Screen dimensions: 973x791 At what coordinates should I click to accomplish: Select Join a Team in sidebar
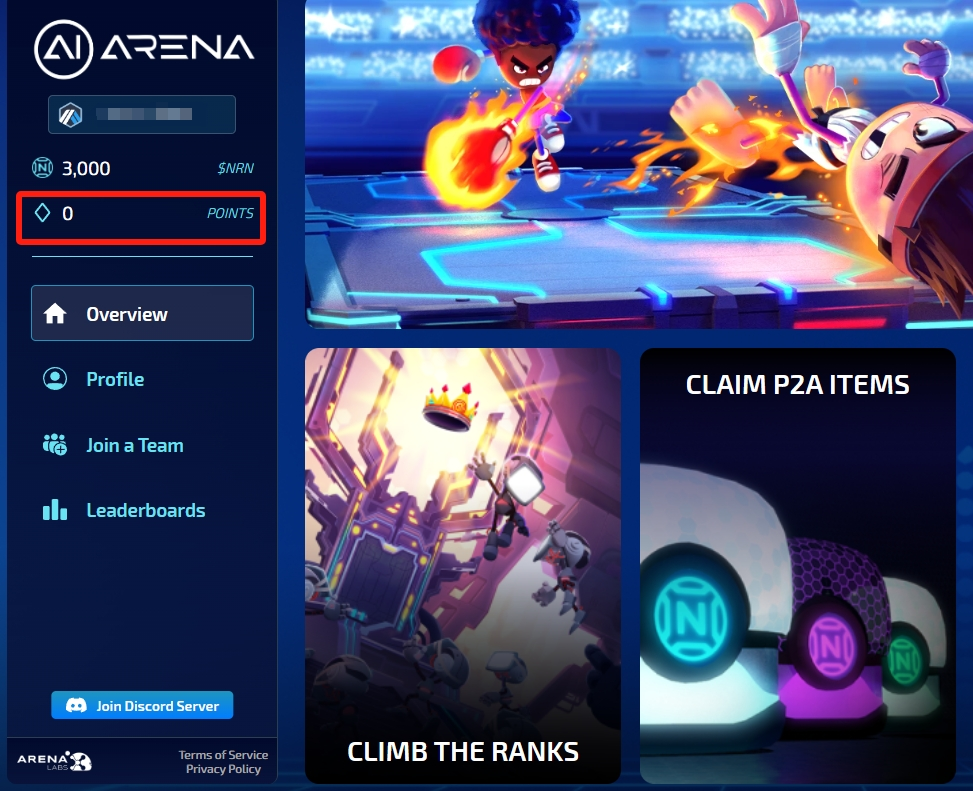[135, 445]
